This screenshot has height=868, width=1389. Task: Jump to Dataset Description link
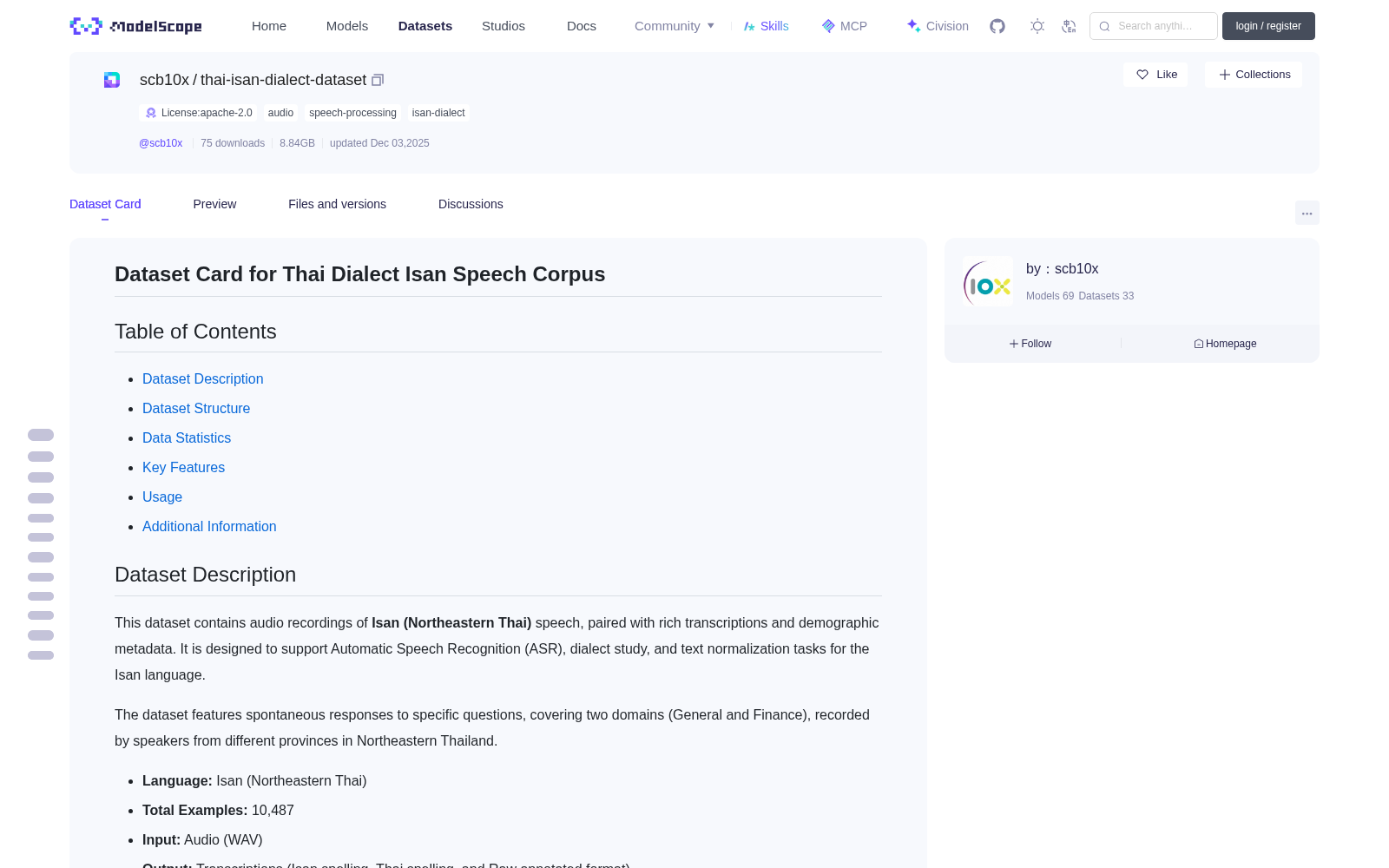pos(202,378)
